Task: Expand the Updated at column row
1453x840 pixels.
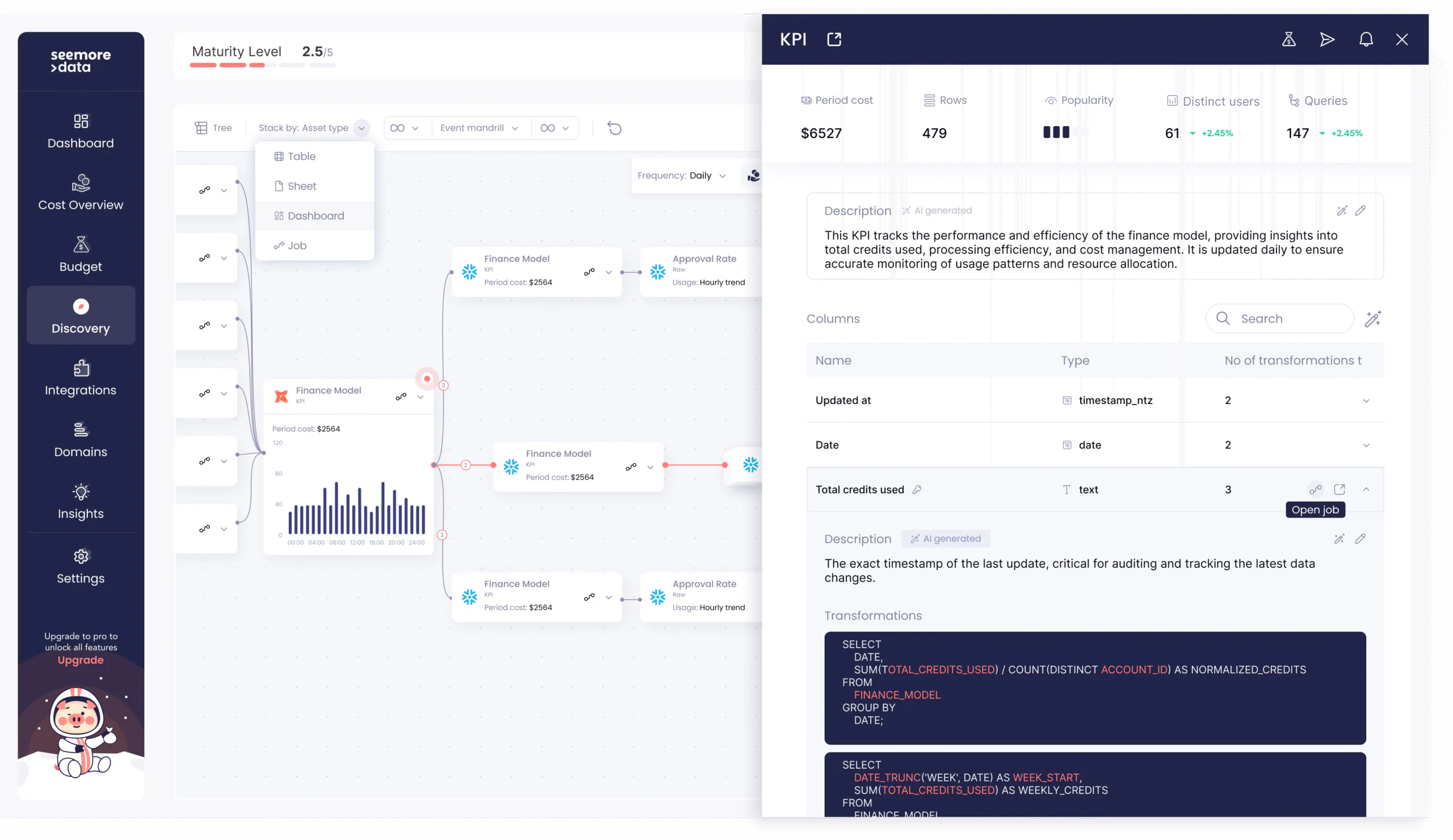Action: pos(1366,401)
